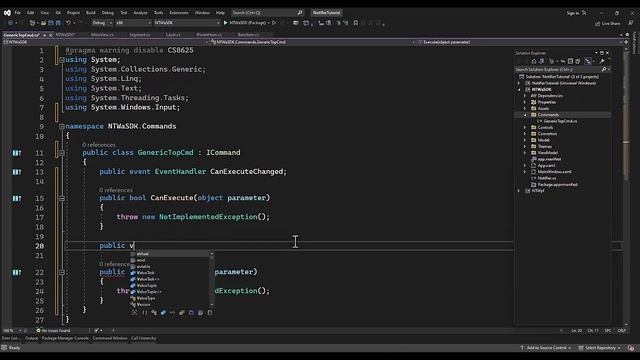640x360 pixels.
Task: Open the x86 platform dropdown
Action: (133, 23)
